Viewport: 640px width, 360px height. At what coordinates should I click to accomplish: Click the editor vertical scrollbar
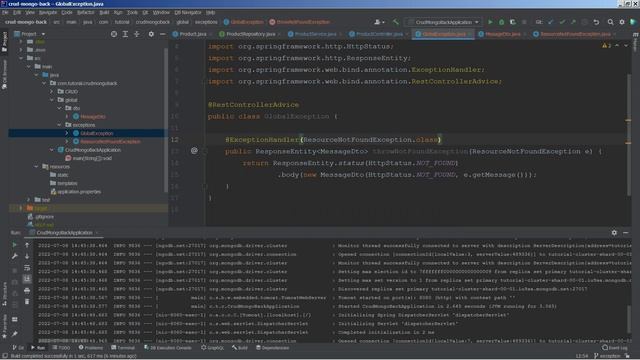click(x=628, y=135)
